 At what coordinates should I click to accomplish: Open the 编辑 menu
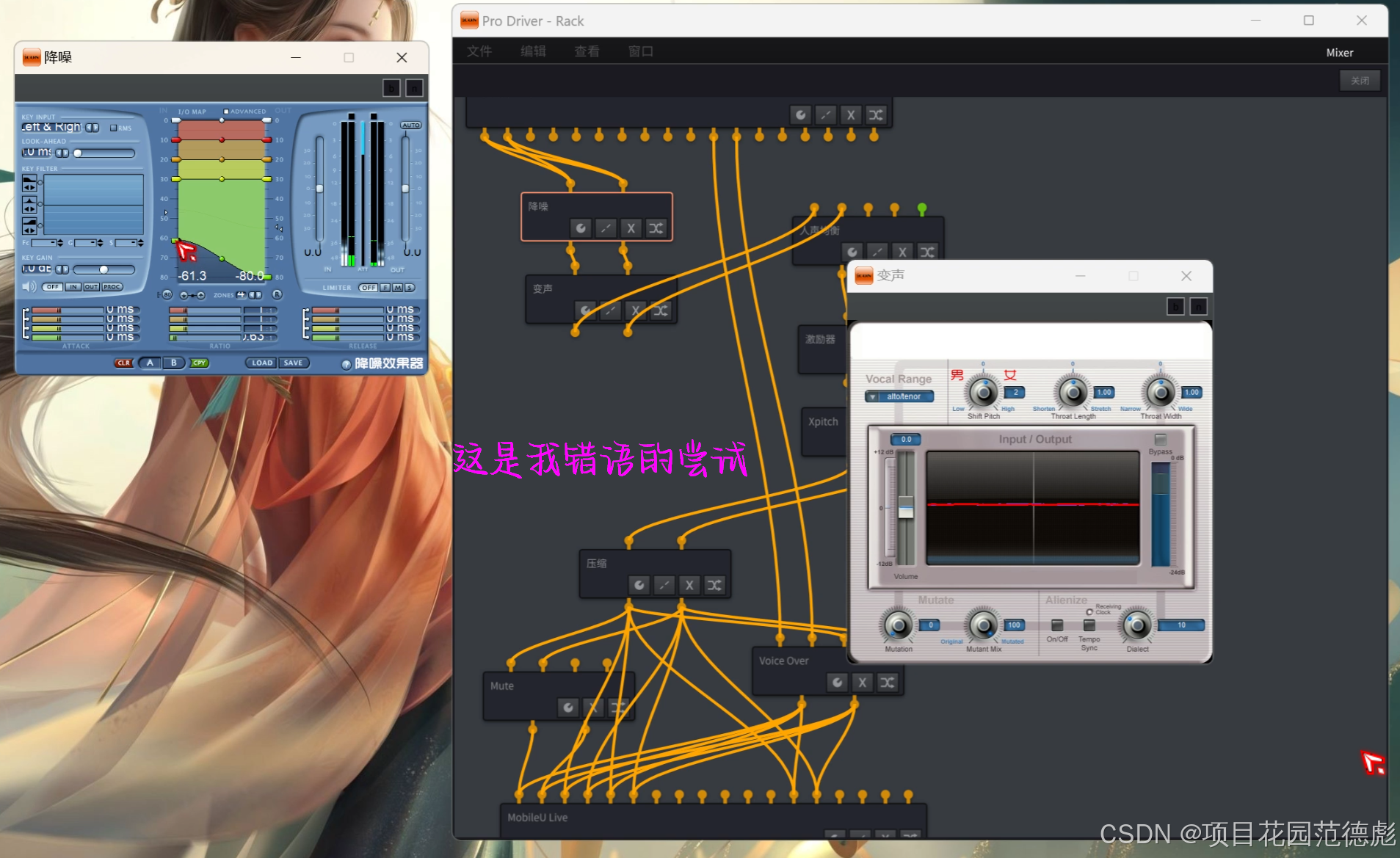[x=533, y=51]
